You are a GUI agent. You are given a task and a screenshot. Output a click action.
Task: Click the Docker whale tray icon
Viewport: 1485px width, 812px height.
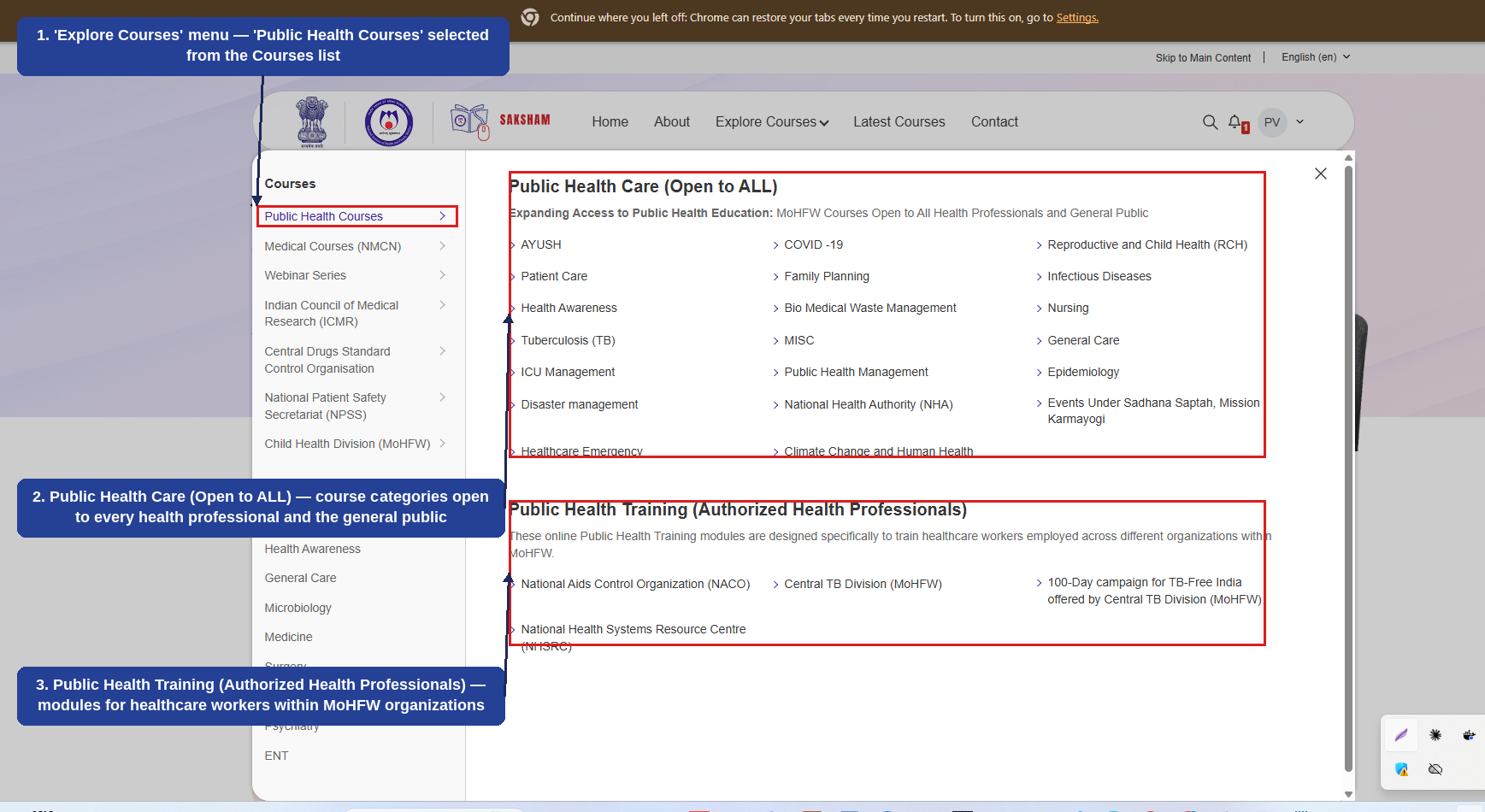pos(1469,735)
